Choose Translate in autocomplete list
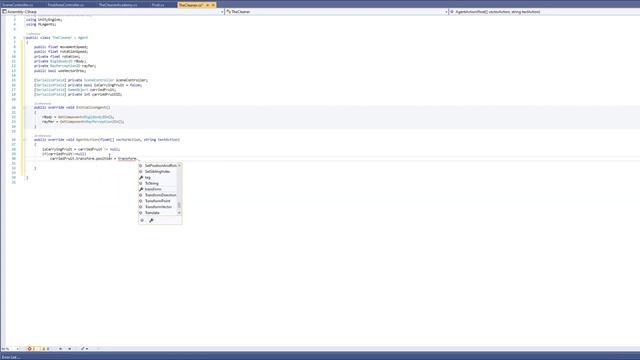Image resolution: width=640 pixels, height=360 pixels. click(x=158, y=213)
